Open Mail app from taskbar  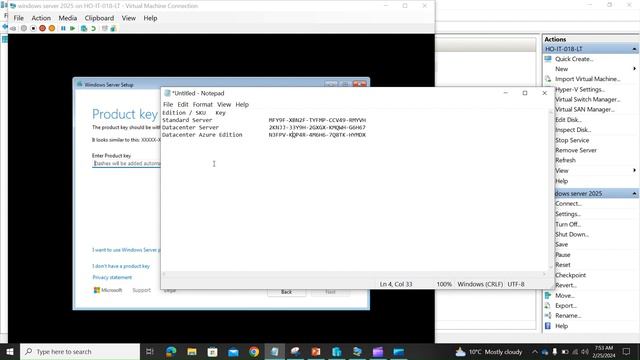(x=233, y=351)
